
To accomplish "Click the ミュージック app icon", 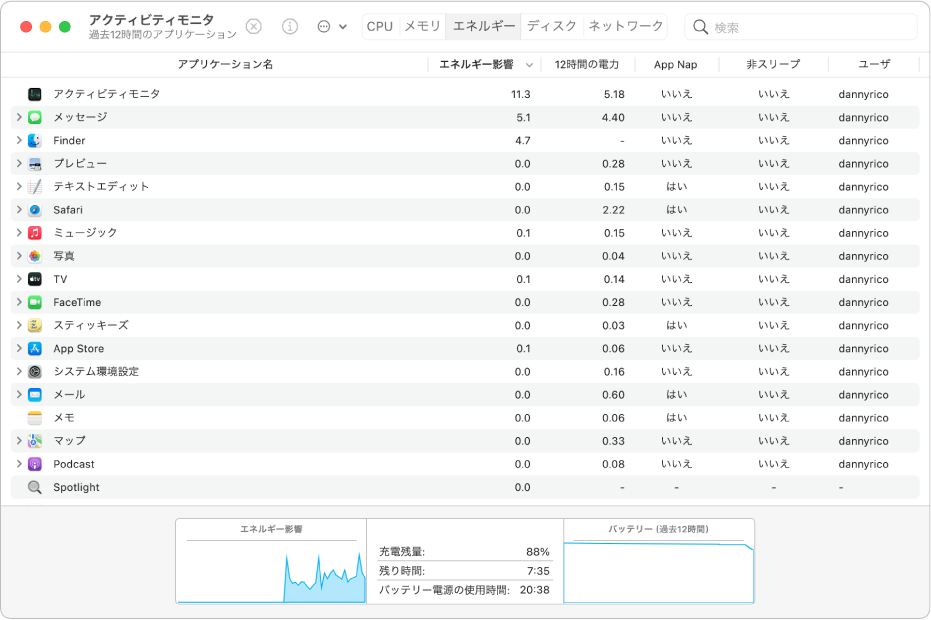I will point(35,233).
